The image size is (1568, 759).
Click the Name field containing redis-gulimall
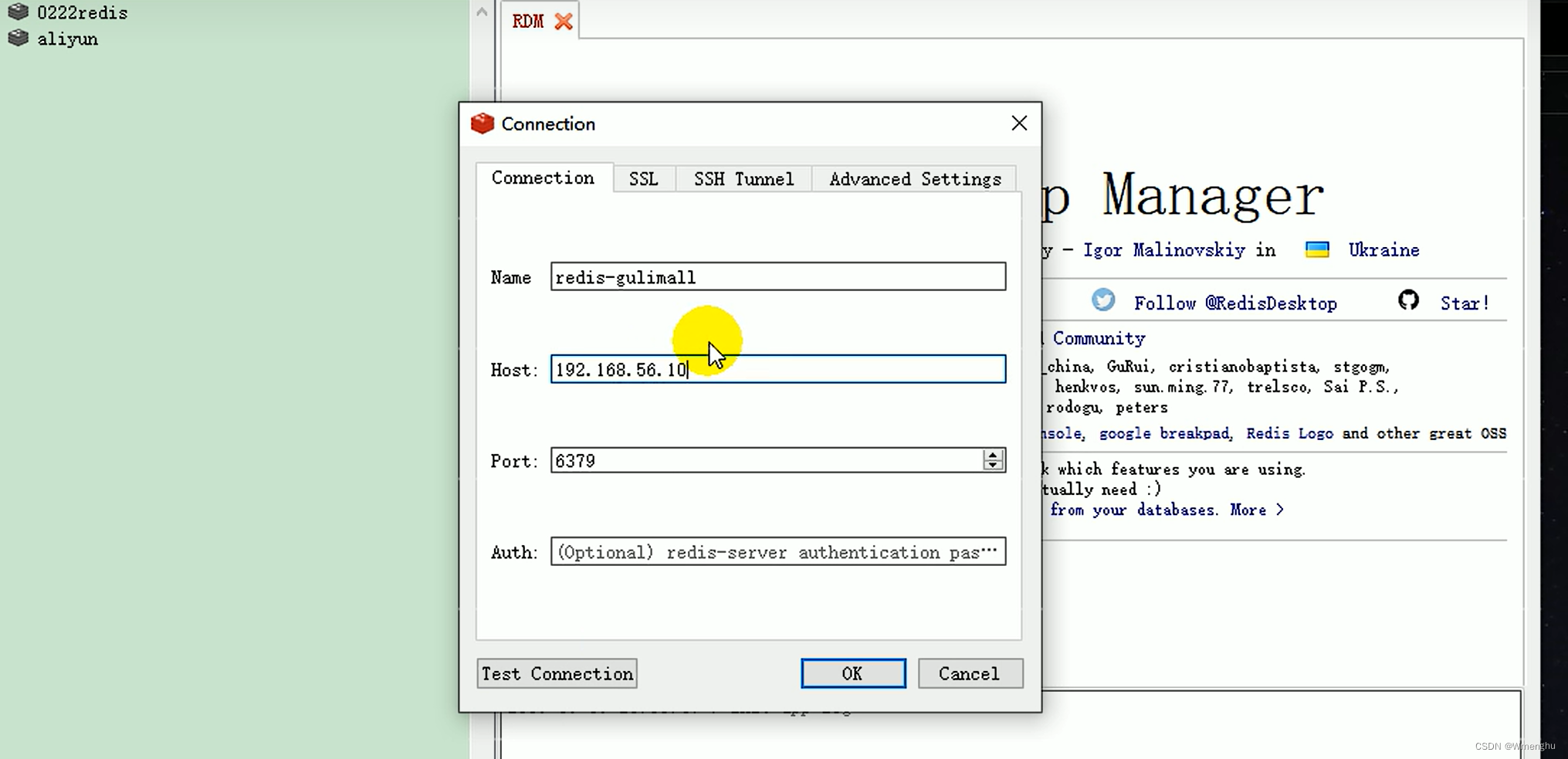[x=777, y=276]
